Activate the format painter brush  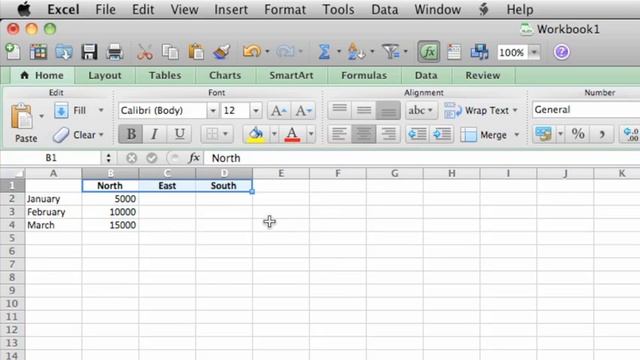(221, 52)
